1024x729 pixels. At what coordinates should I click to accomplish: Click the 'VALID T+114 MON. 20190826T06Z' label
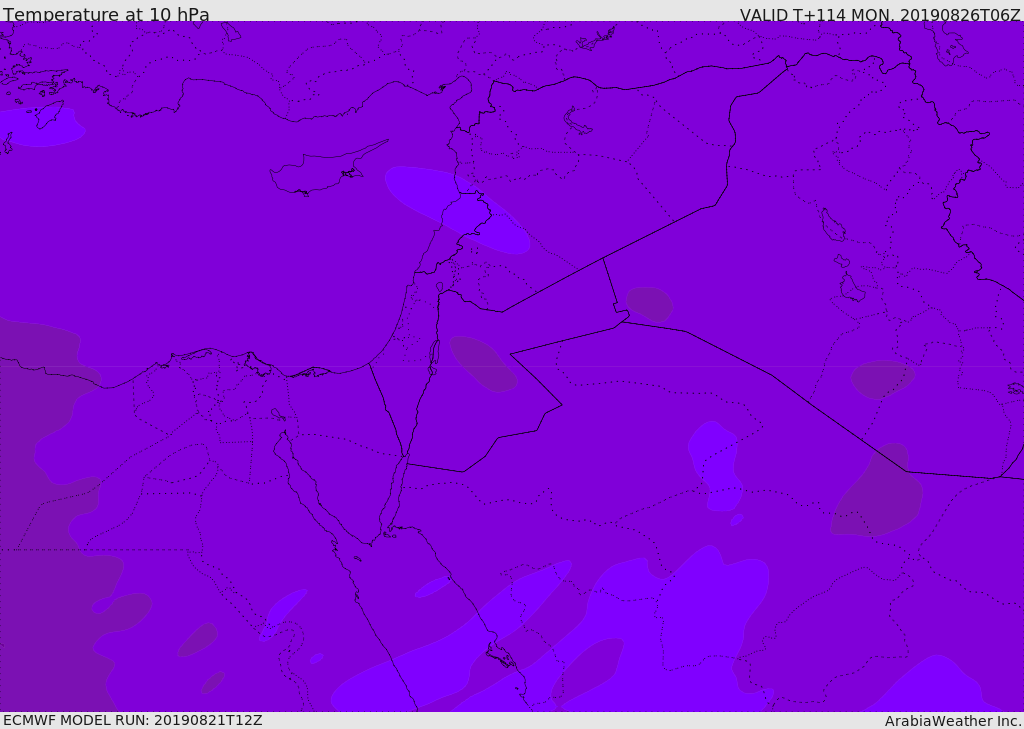point(880,15)
